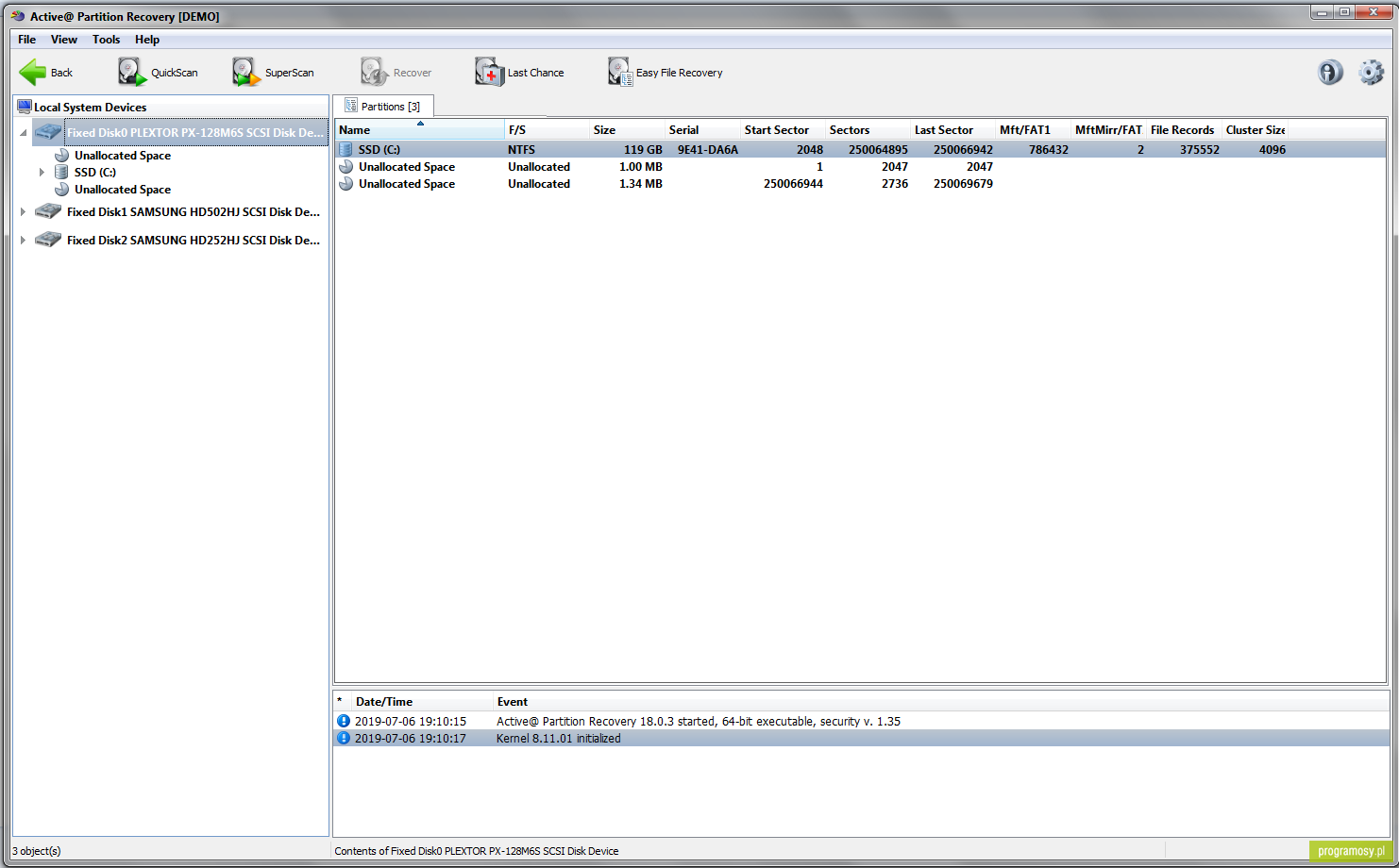1399x868 pixels.
Task: Select the Partitions [3] tab
Action: pos(383,106)
